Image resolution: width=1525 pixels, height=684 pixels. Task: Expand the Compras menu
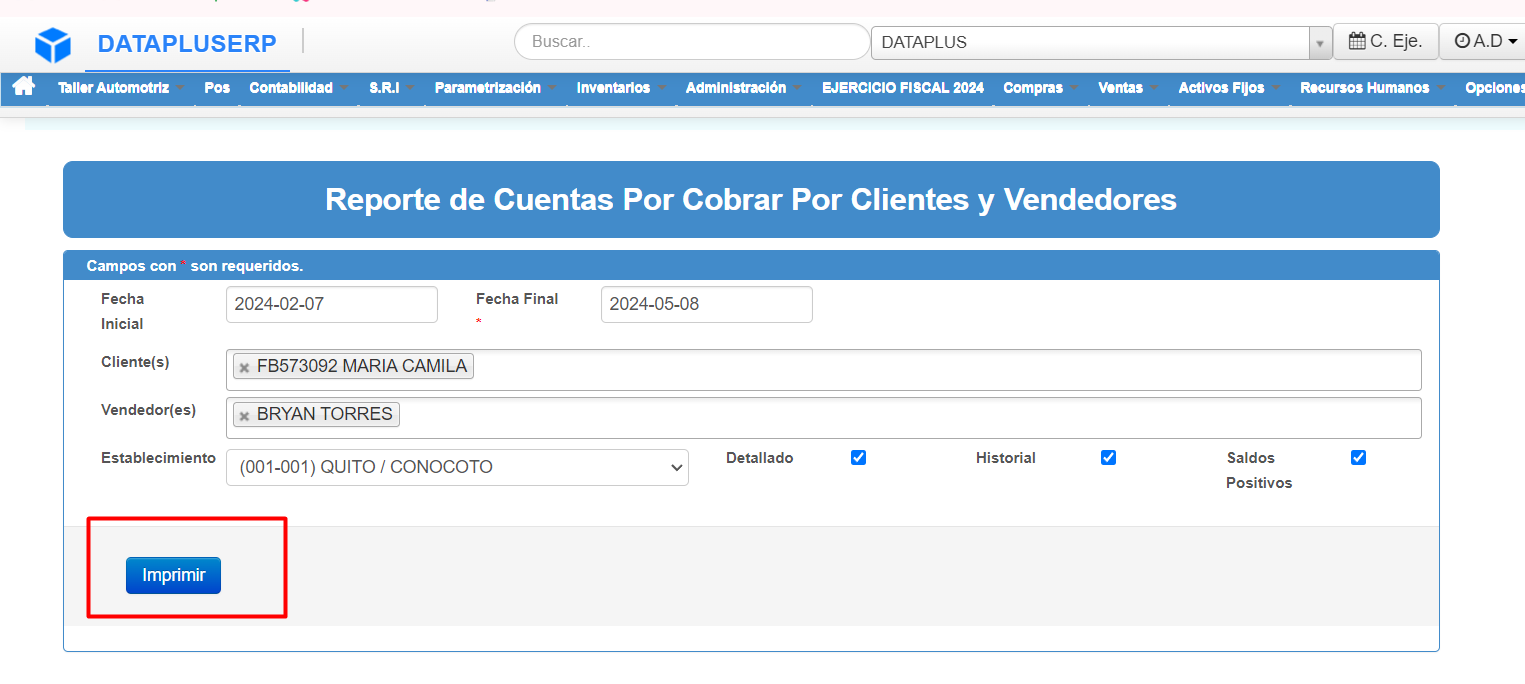tap(1041, 88)
